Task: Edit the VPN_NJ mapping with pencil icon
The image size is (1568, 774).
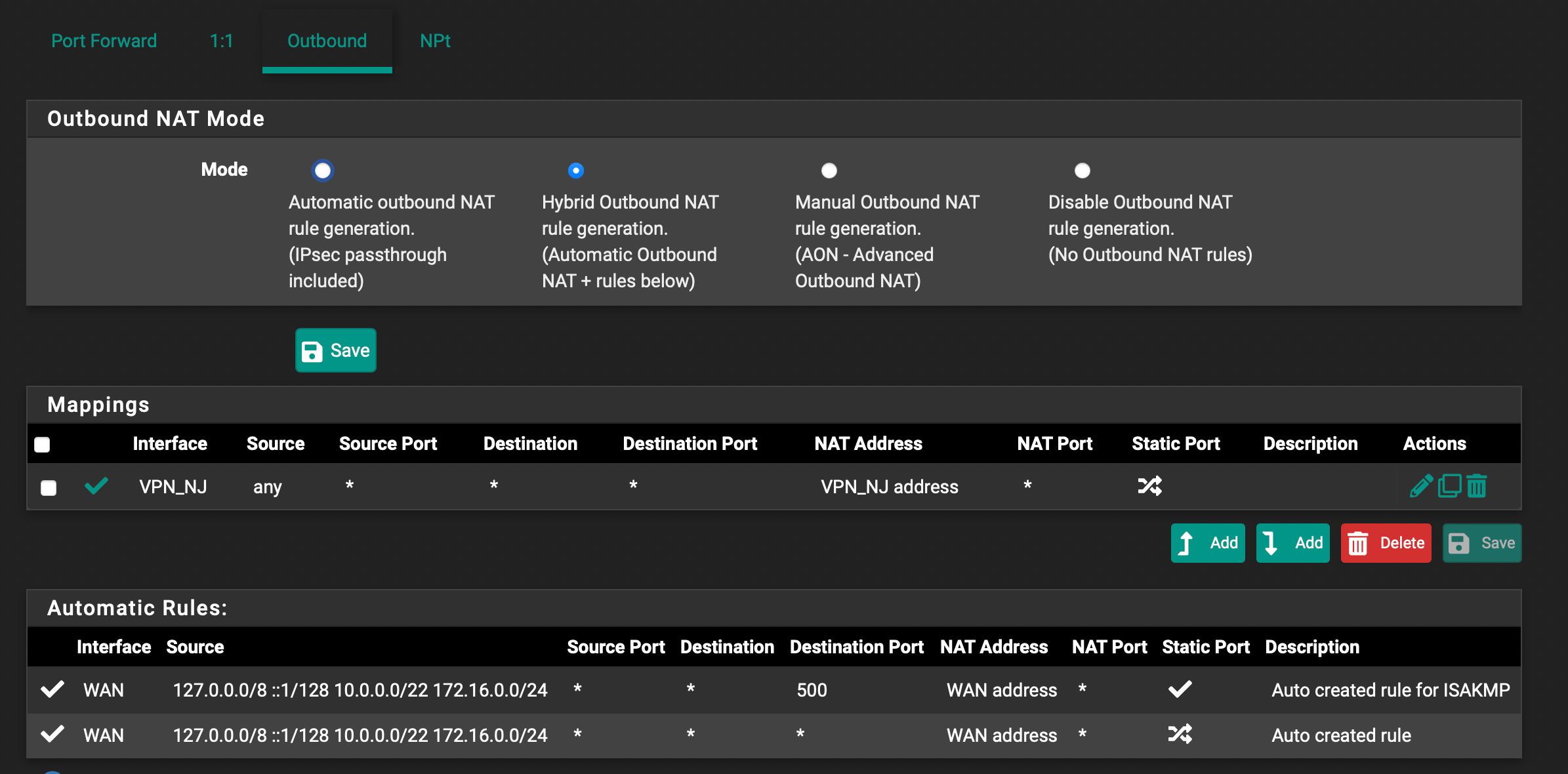Action: tap(1420, 486)
